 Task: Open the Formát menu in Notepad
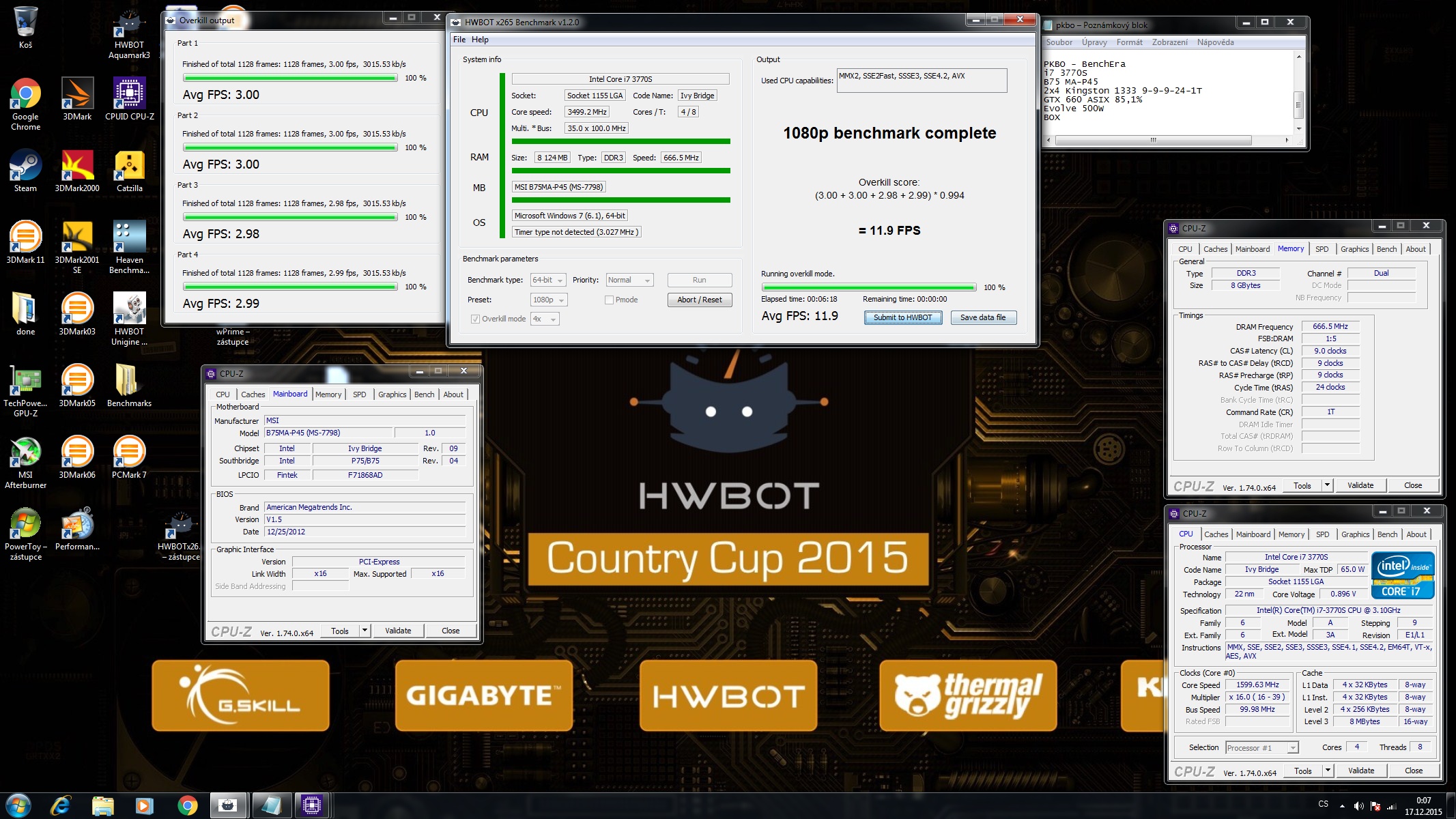pos(1129,42)
